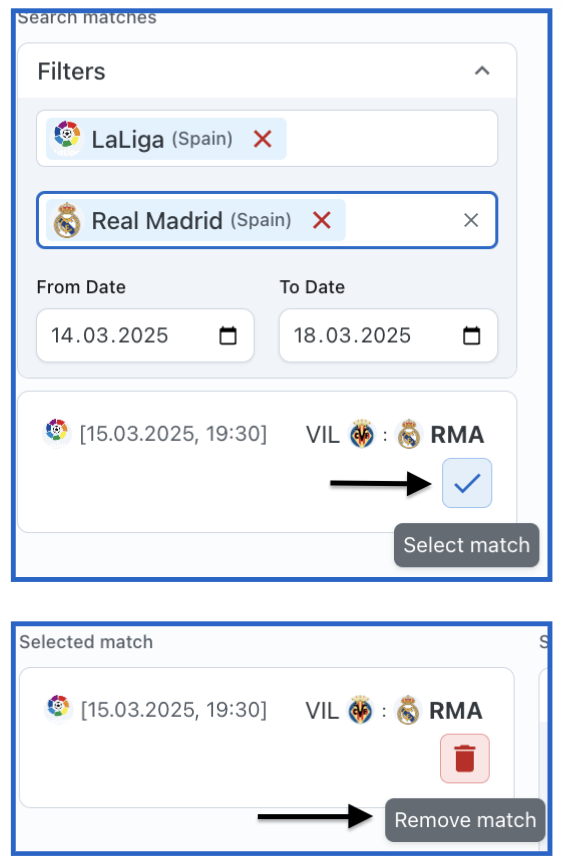Open the From Date calendar picker
The height and width of the screenshot is (866, 564).
[x=228, y=335]
